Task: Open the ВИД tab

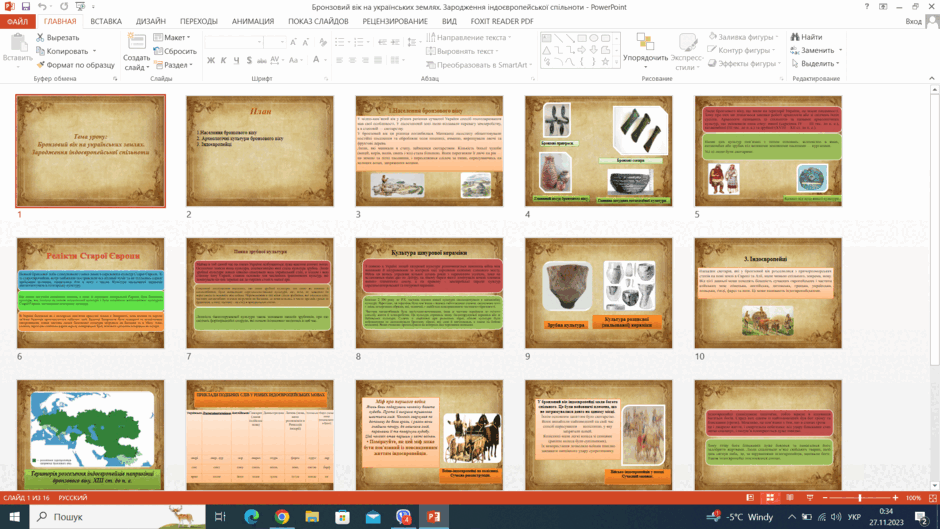Action: tap(449, 21)
